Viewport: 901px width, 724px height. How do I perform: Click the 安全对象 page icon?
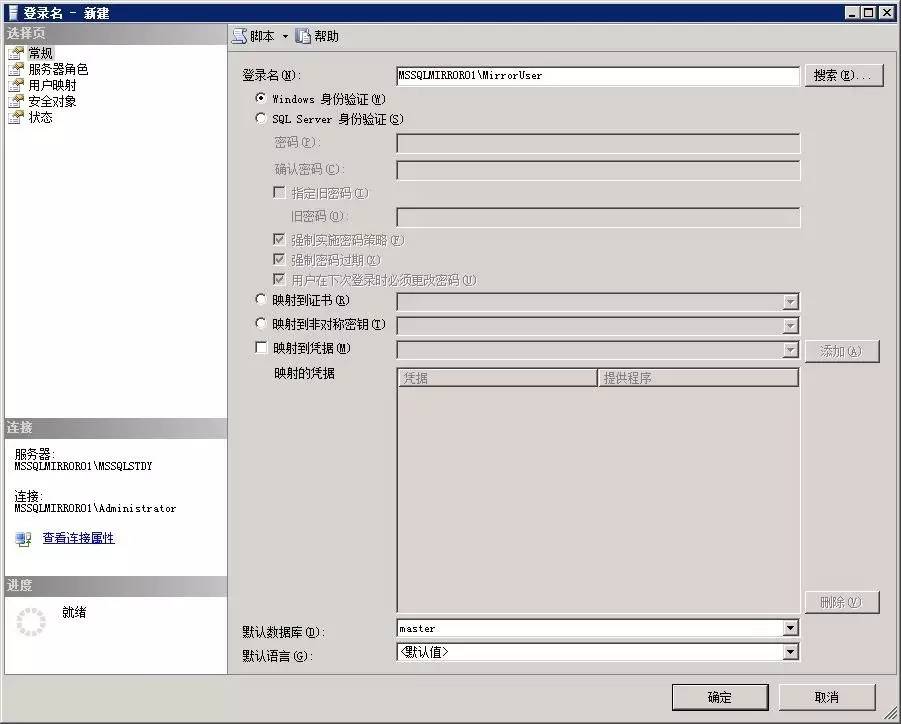click(x=16, y=102)
